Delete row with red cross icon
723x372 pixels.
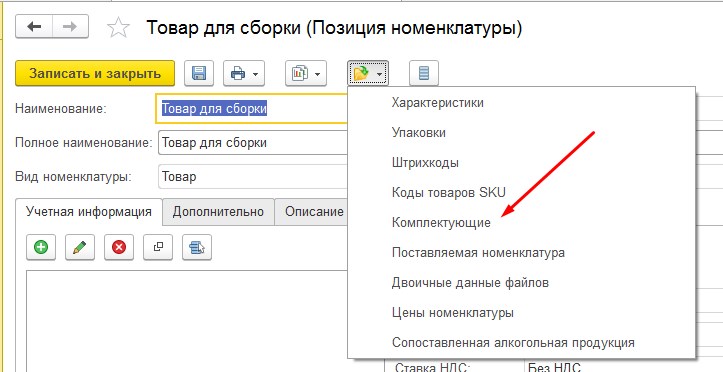tap(119, 248)
